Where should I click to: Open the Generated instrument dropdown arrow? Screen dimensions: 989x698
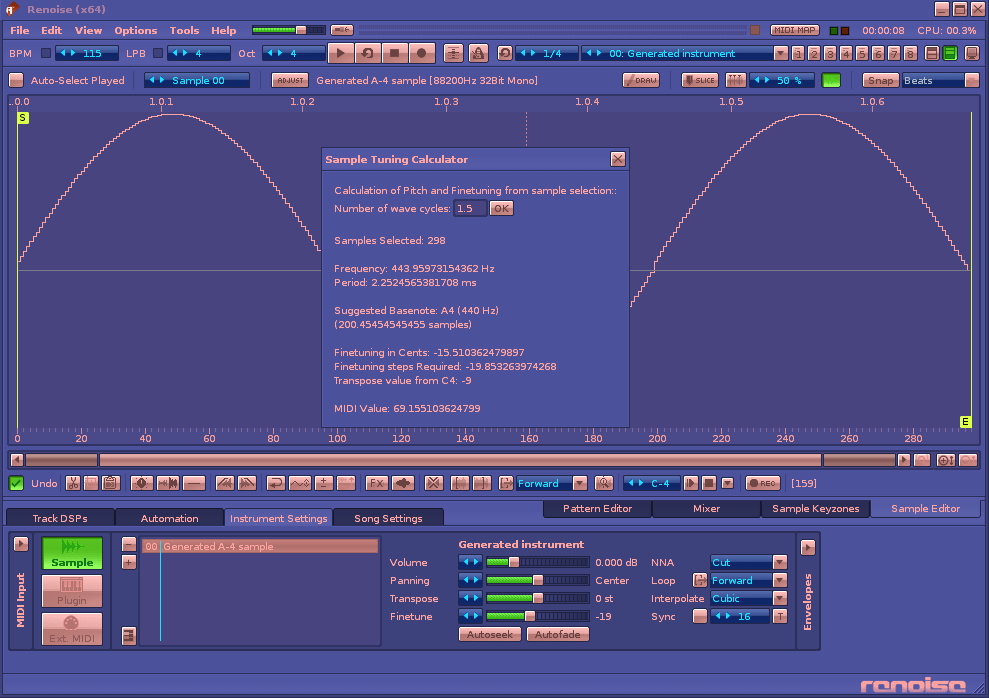click(x=780, y=54)
